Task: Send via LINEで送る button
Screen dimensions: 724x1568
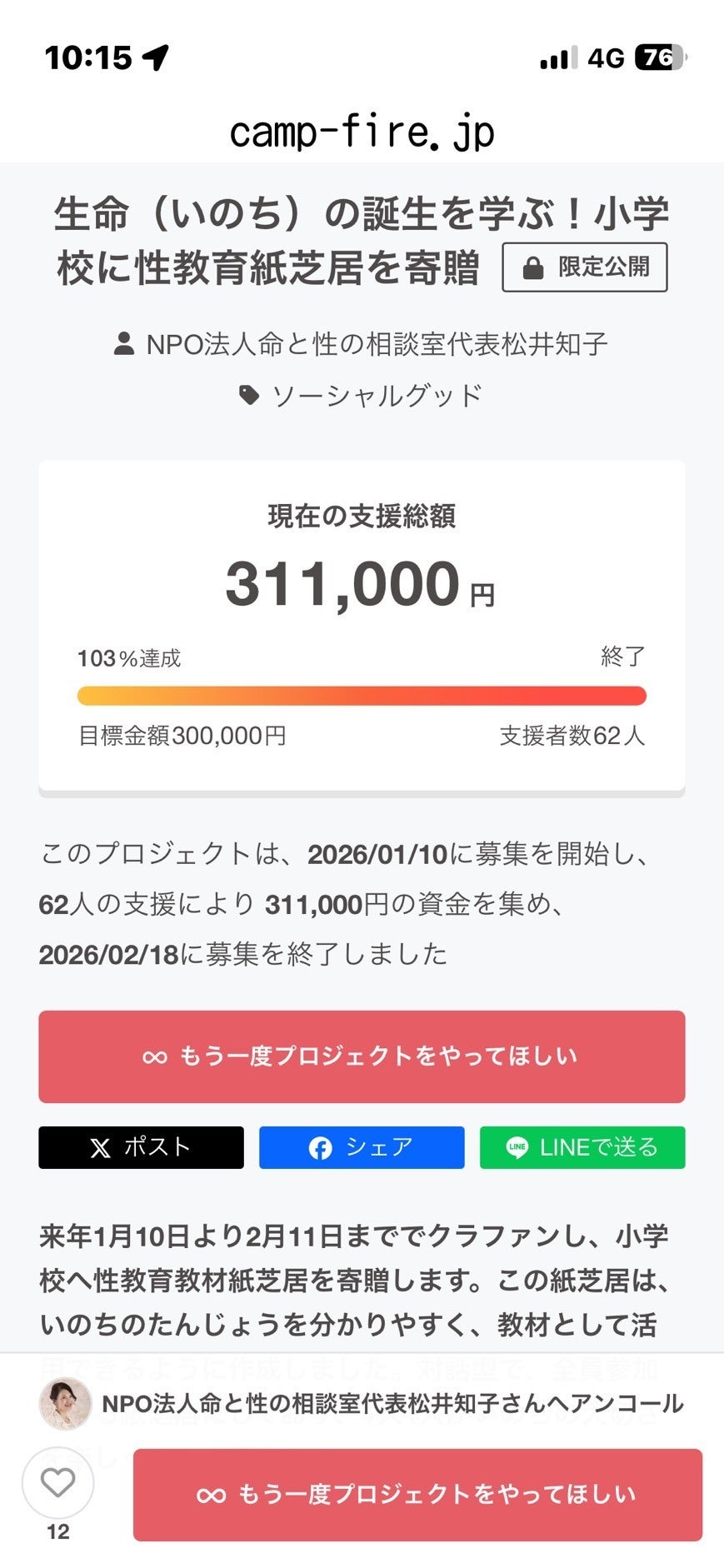Action: pos(582,1147)
